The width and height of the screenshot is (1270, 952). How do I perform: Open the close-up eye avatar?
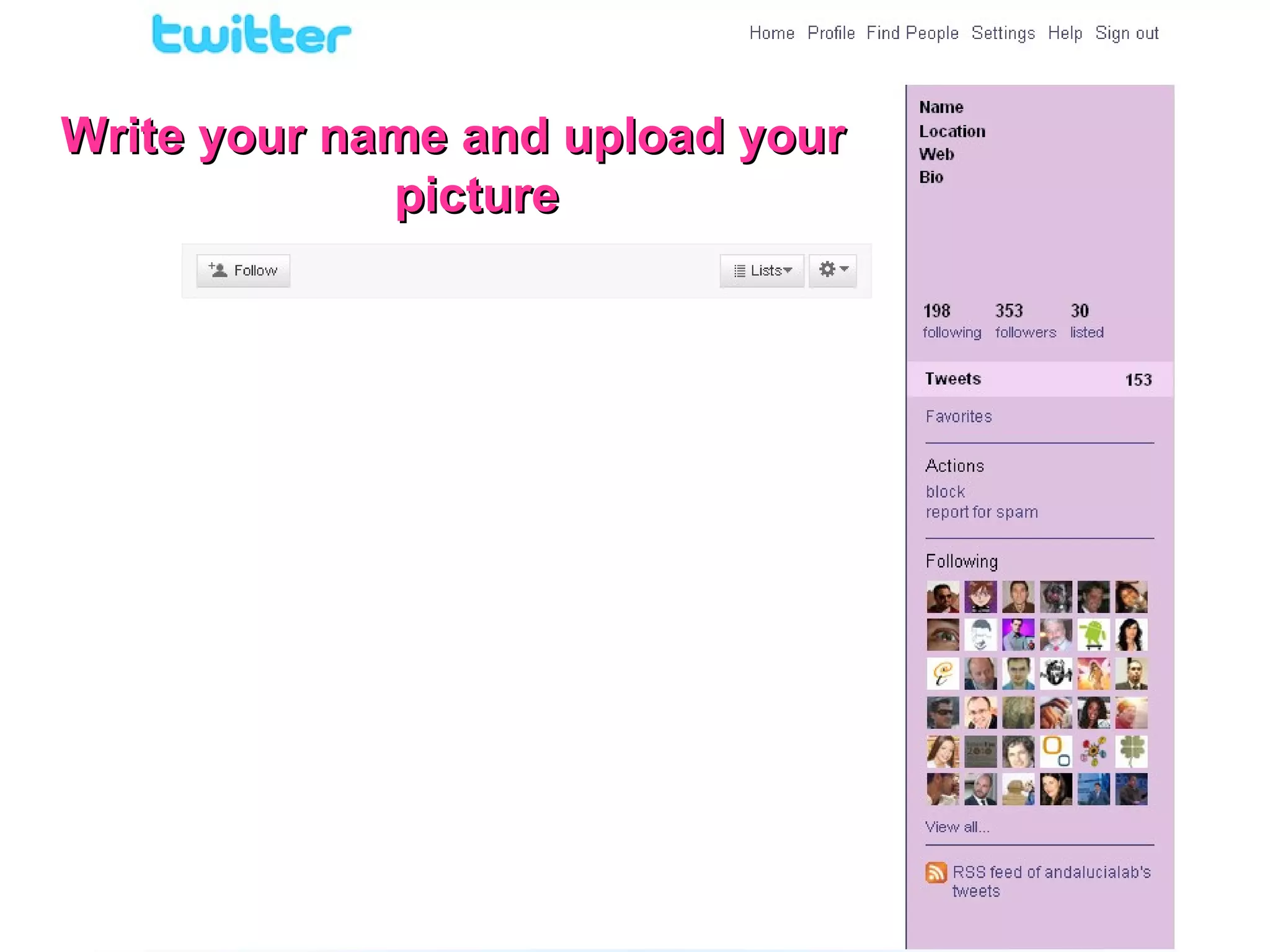(x=943, y=635)
